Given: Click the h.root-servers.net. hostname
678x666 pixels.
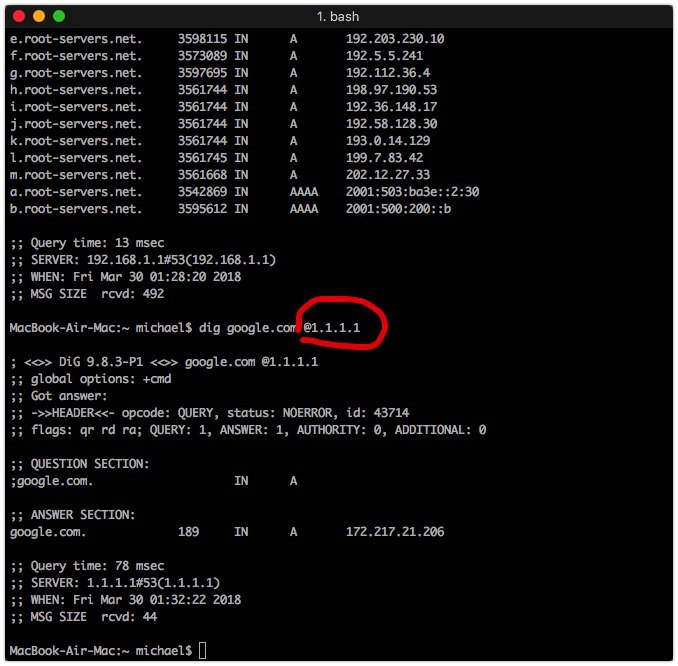Looking at the screenshot, I should pos(76,90).
